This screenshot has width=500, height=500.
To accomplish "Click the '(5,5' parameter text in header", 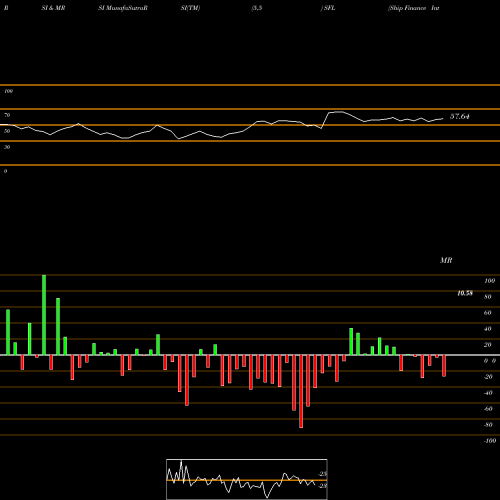I will [x=256, y=8].
